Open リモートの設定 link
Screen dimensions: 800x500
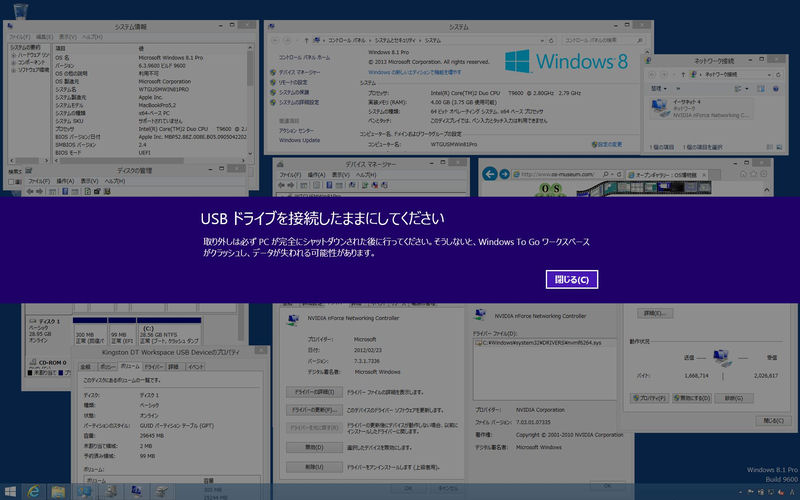(x=293, y=82)
